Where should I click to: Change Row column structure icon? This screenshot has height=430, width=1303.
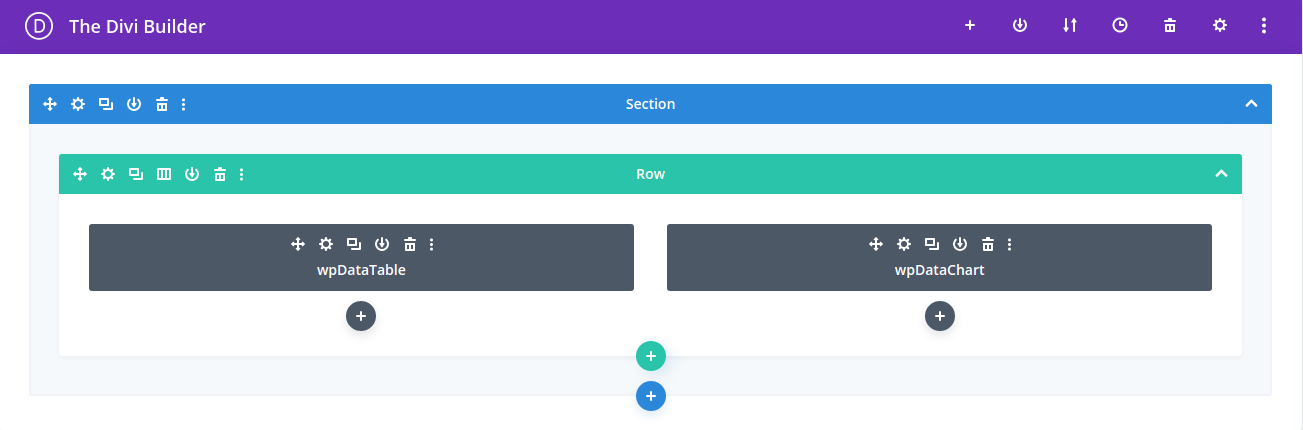[164, 174]
